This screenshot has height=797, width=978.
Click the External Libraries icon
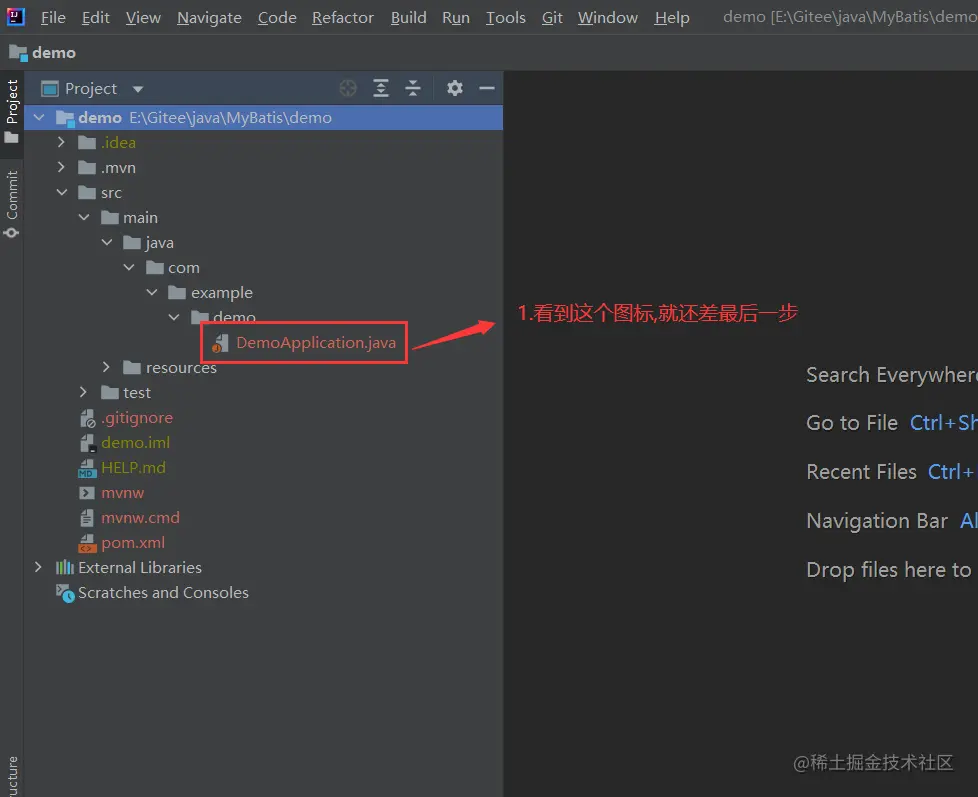pyautogui.click(x=65, y=568)
